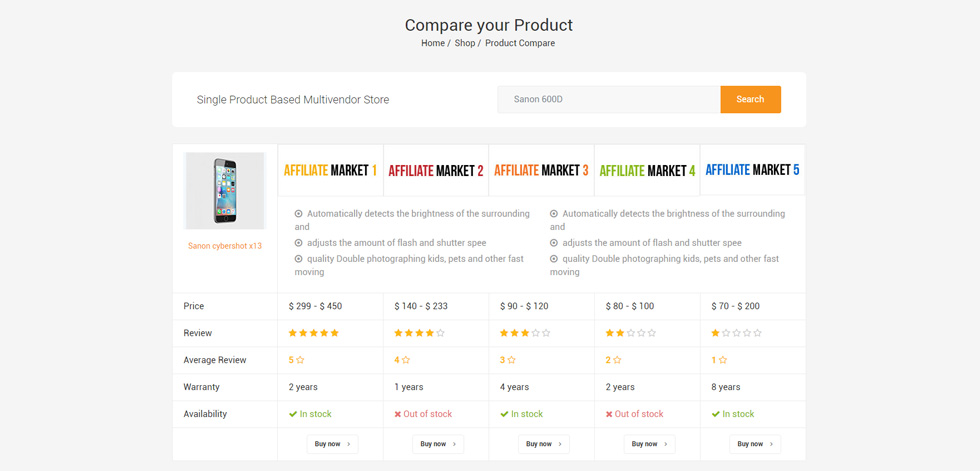Image resolution: width=980 pixels, height=471 pixels.
Task: Click the one-star review rating
Action: pos(736,333)
